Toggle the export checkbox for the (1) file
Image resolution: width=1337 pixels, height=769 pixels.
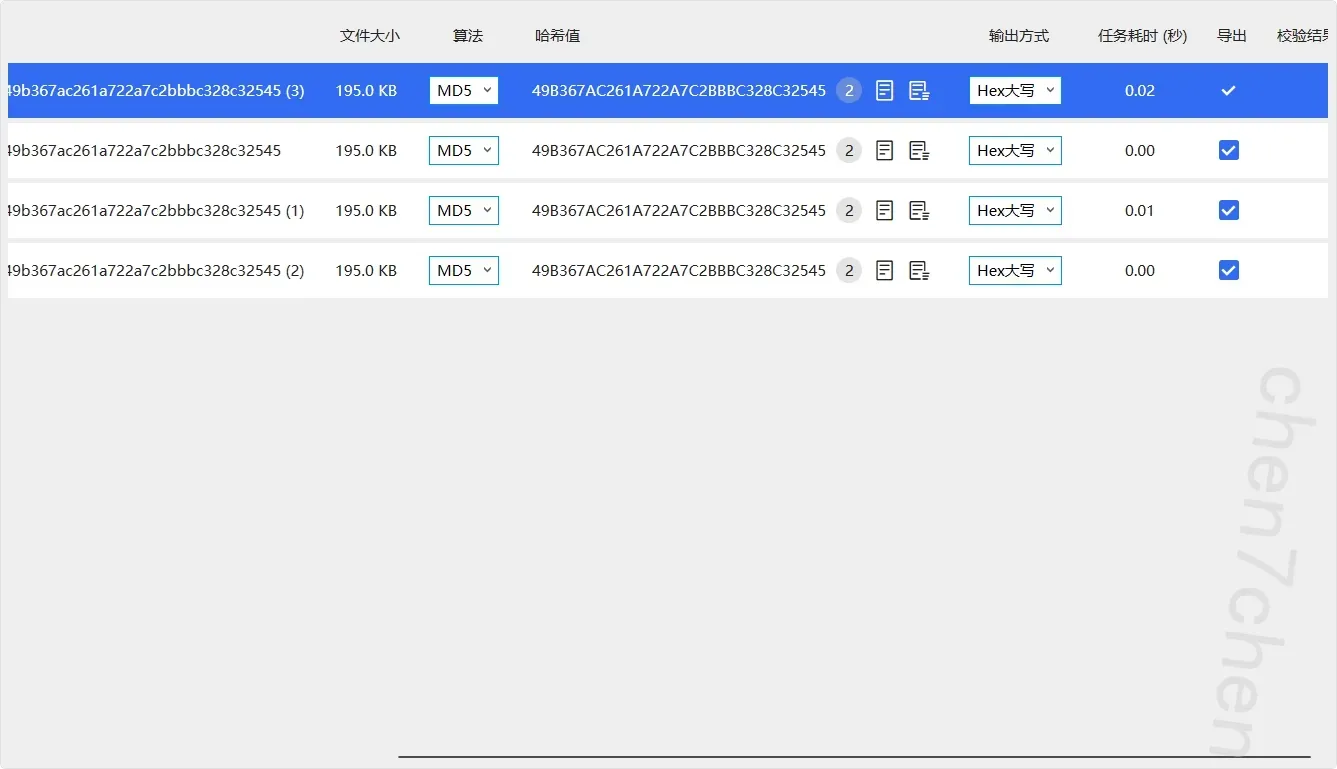point(1229,211)
